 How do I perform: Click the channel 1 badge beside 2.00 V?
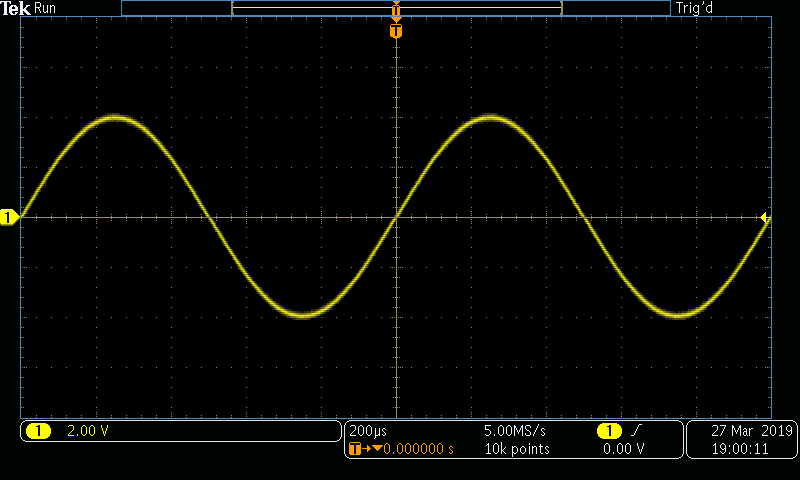[38, 431]
